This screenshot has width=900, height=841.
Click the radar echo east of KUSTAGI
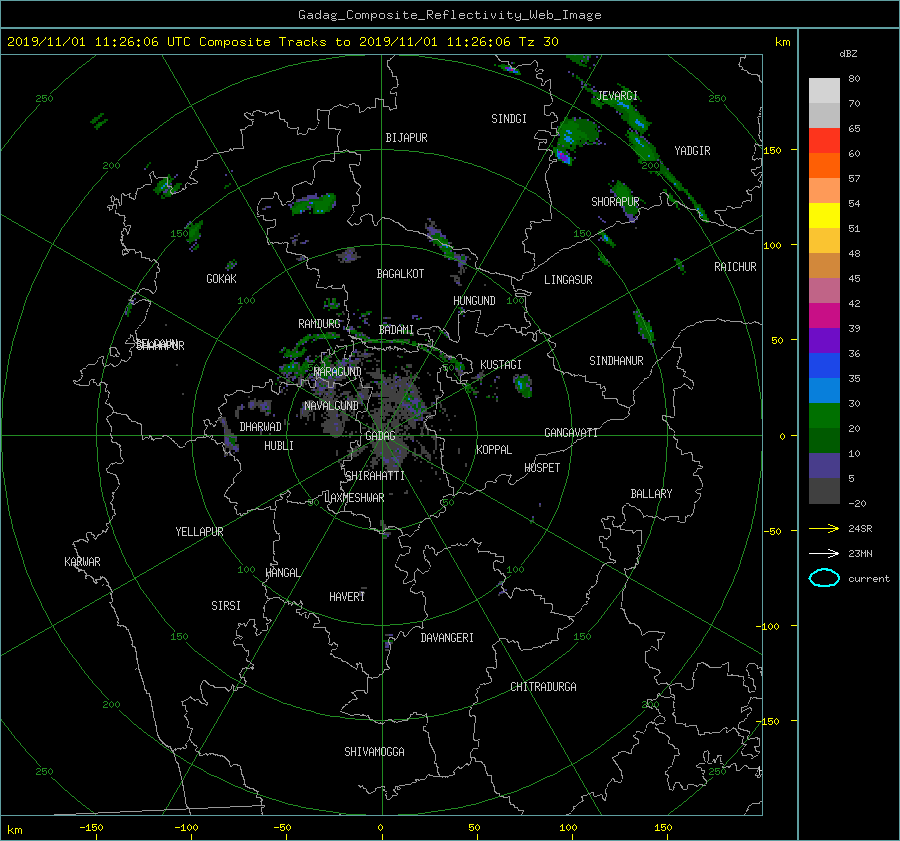click(523, 385)
